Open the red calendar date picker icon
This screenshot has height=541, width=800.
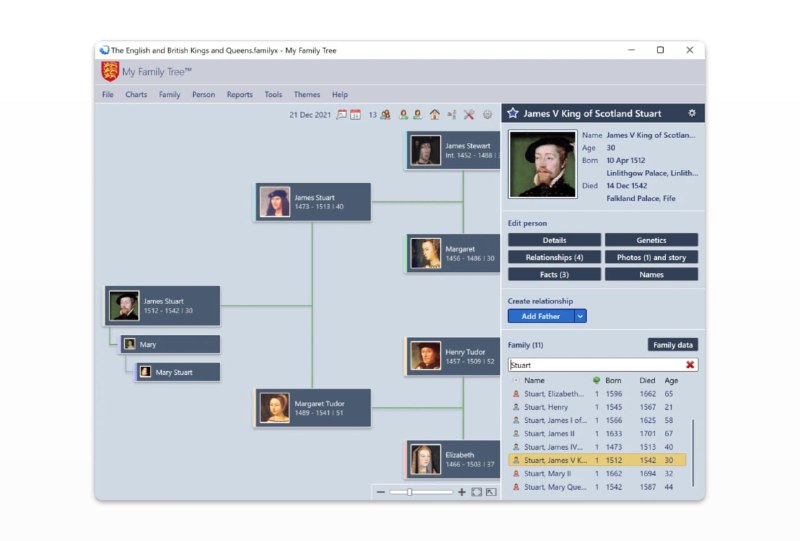[x=356, y=115]
